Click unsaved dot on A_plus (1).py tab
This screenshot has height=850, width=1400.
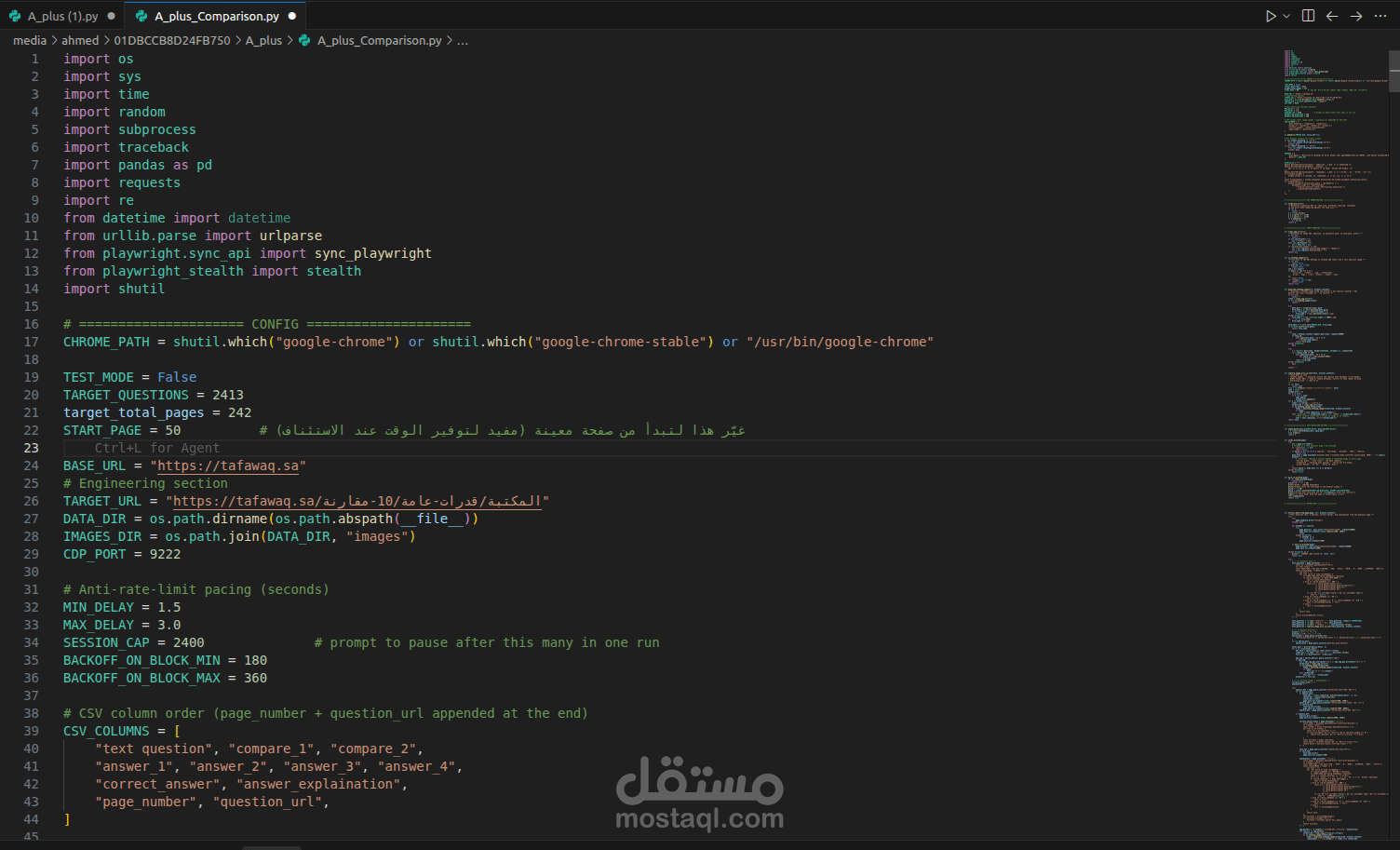click(112, 16)
